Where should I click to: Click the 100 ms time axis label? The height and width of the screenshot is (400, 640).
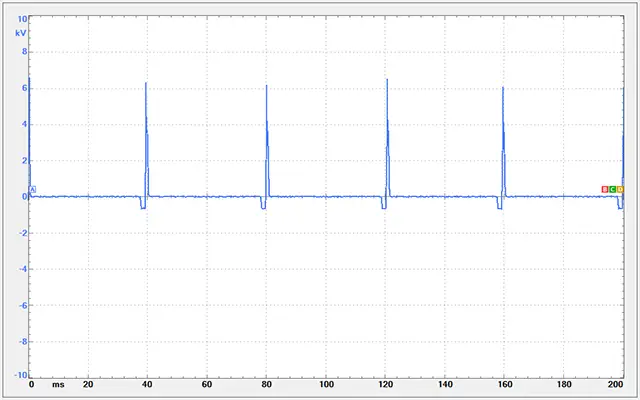tap(326, 384)
